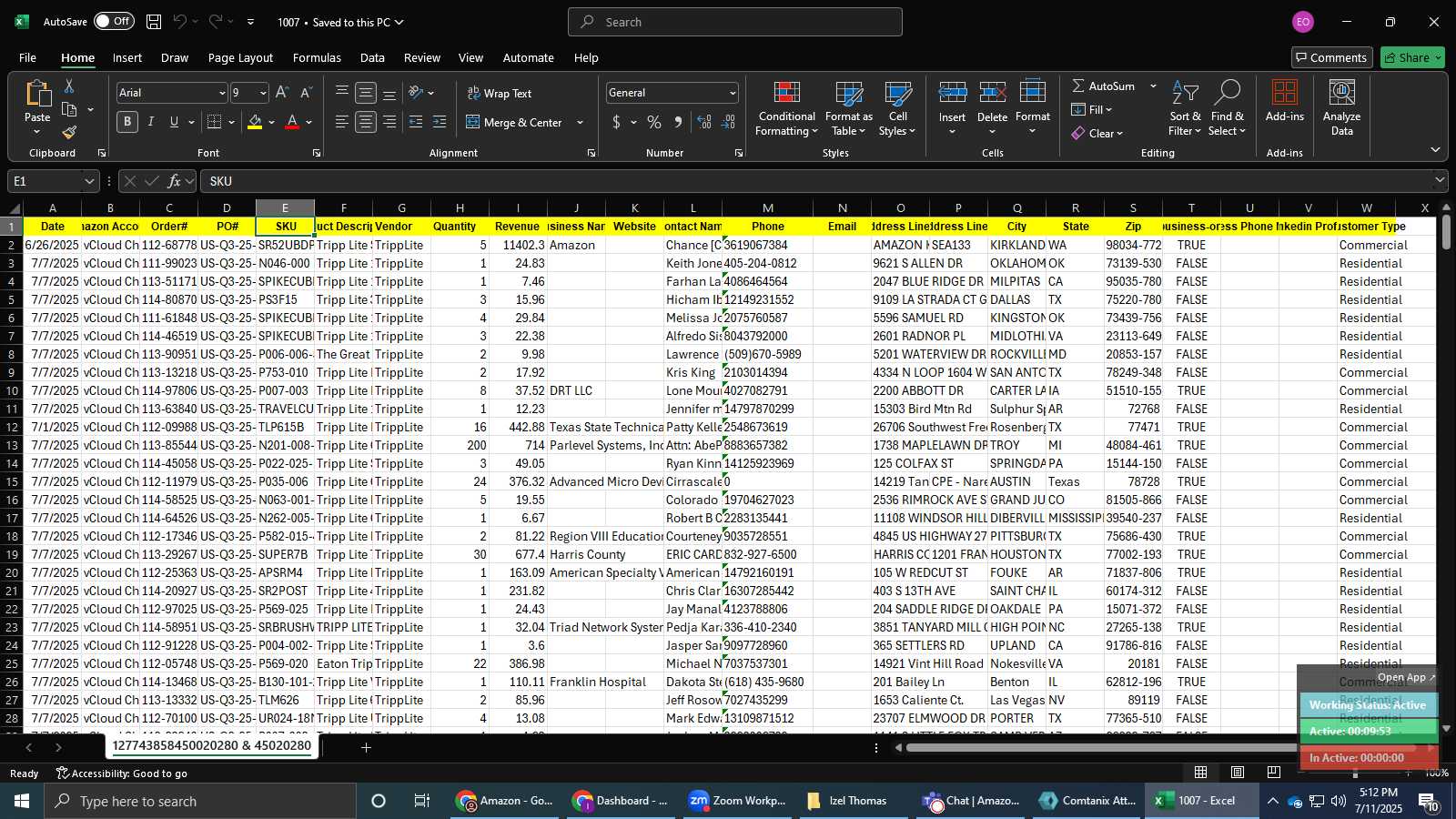Click the ribbon Search box
1456x819 pixels.
point(735,22)
